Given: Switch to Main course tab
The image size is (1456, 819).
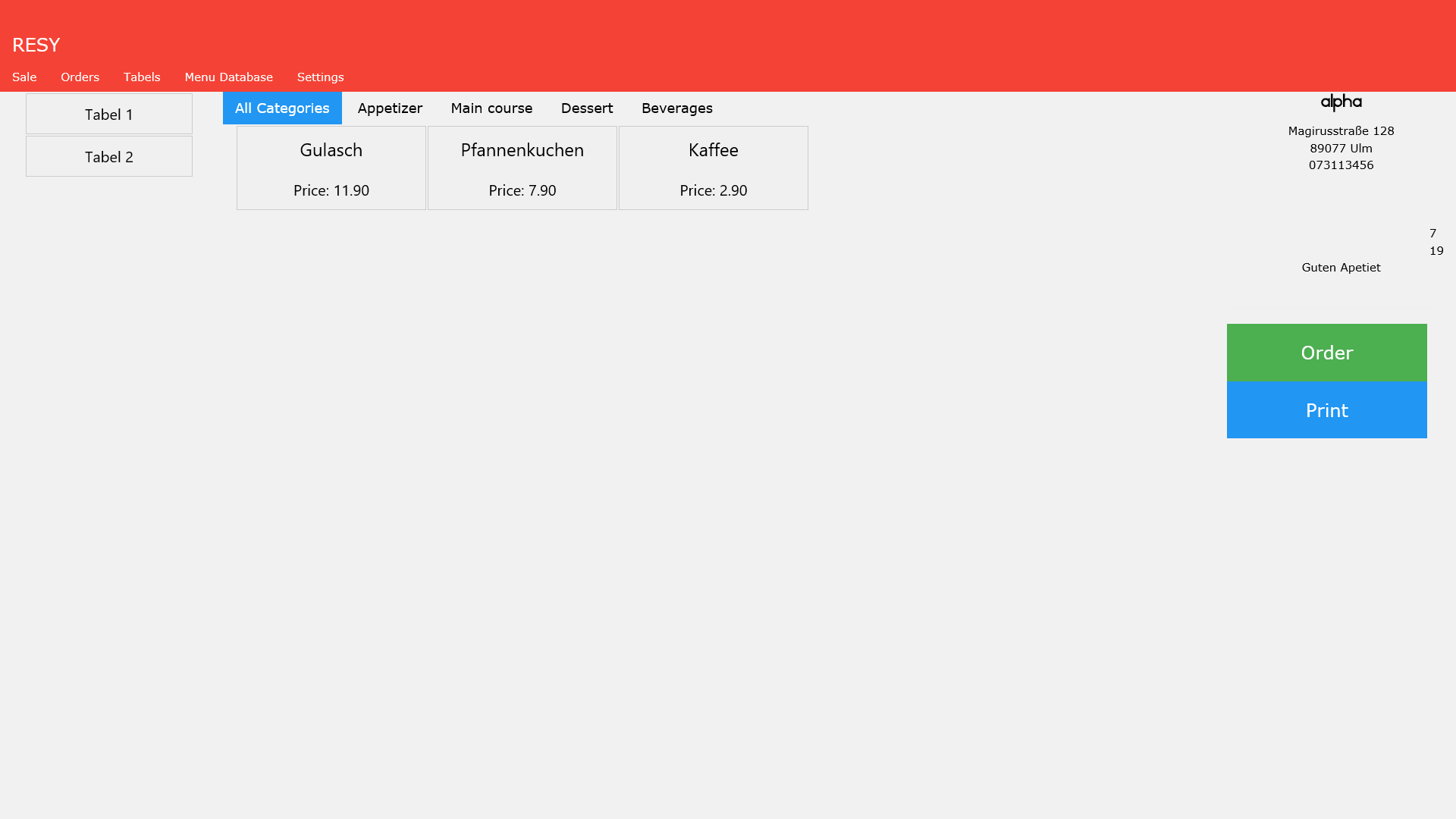Looking at the screenshot, I should 491,108.
